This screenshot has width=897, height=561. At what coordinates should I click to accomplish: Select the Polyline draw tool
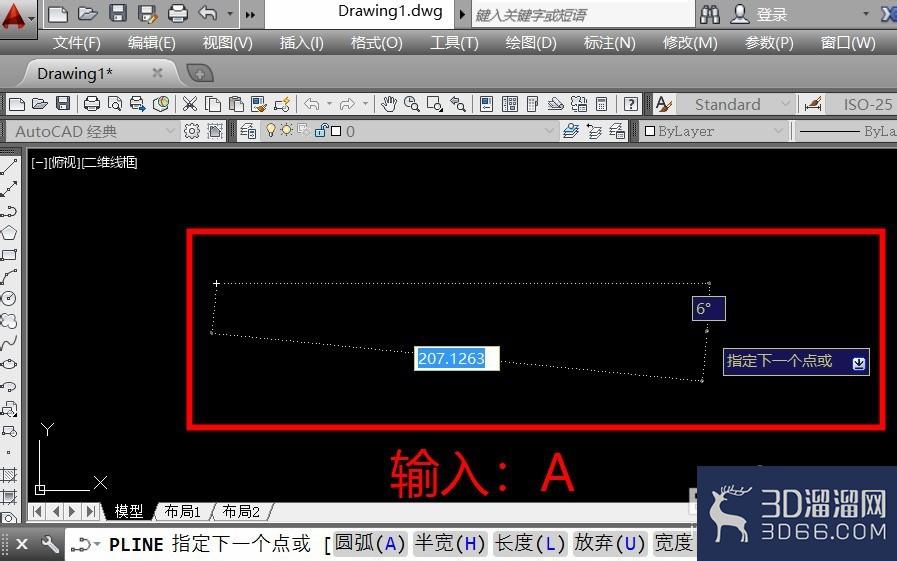point(9,211)
